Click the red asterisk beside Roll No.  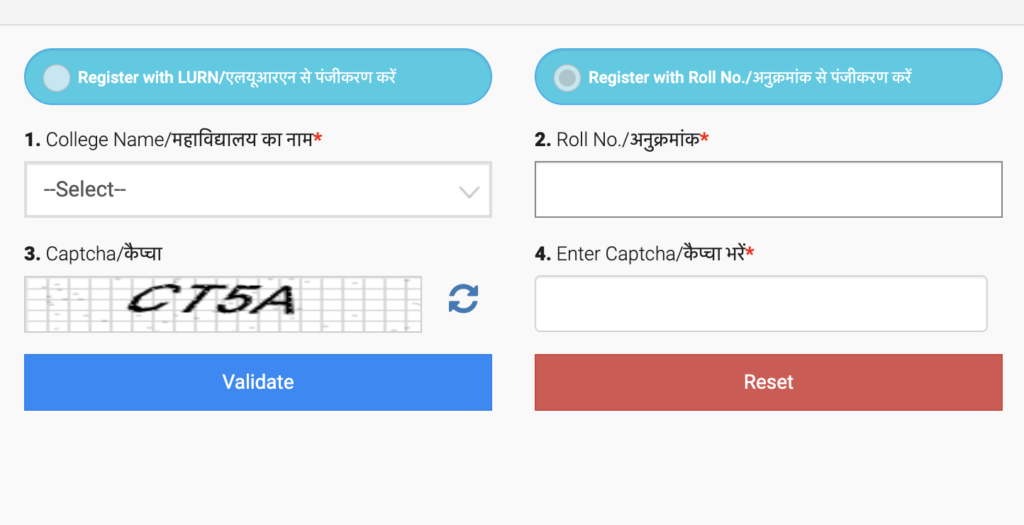pyautogui.click(x=705, y=138)
